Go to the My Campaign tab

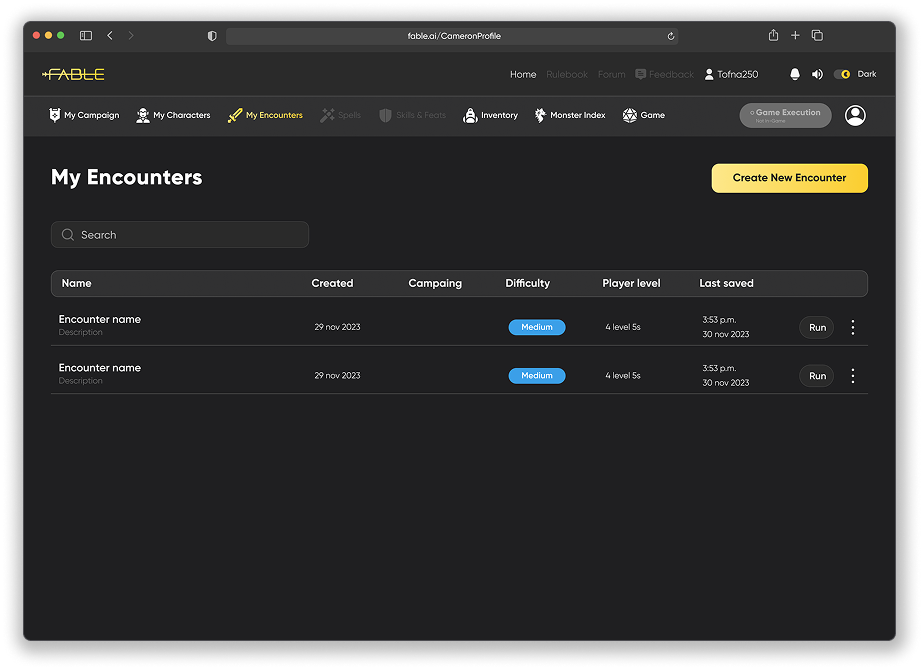coord(84,116)
